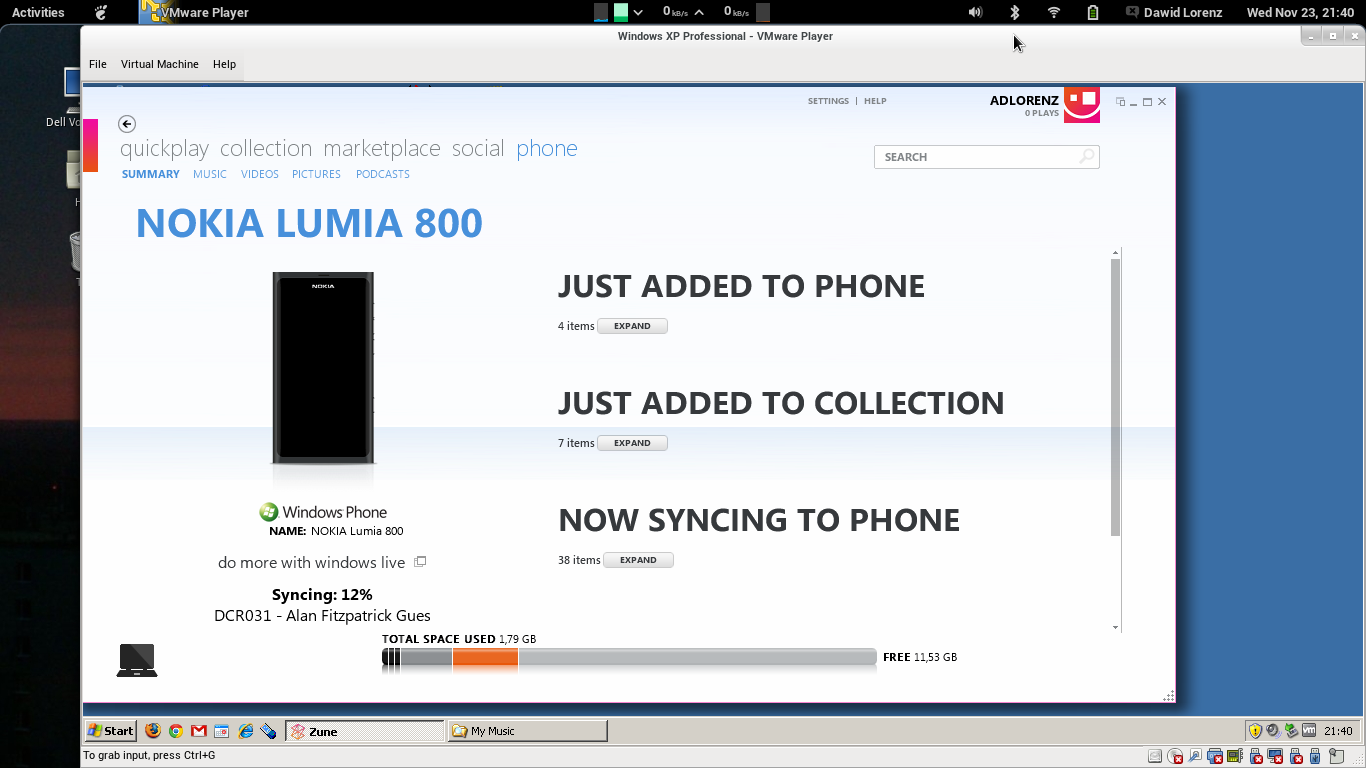
Task: Expand the Just Added to Phone list
Action: (632, 326)
